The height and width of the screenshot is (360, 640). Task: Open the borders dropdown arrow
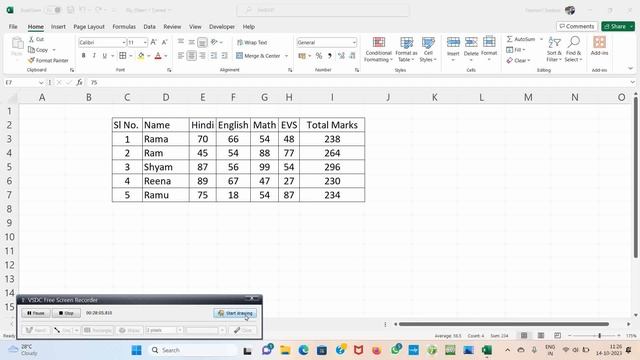(x=130, y=56)
